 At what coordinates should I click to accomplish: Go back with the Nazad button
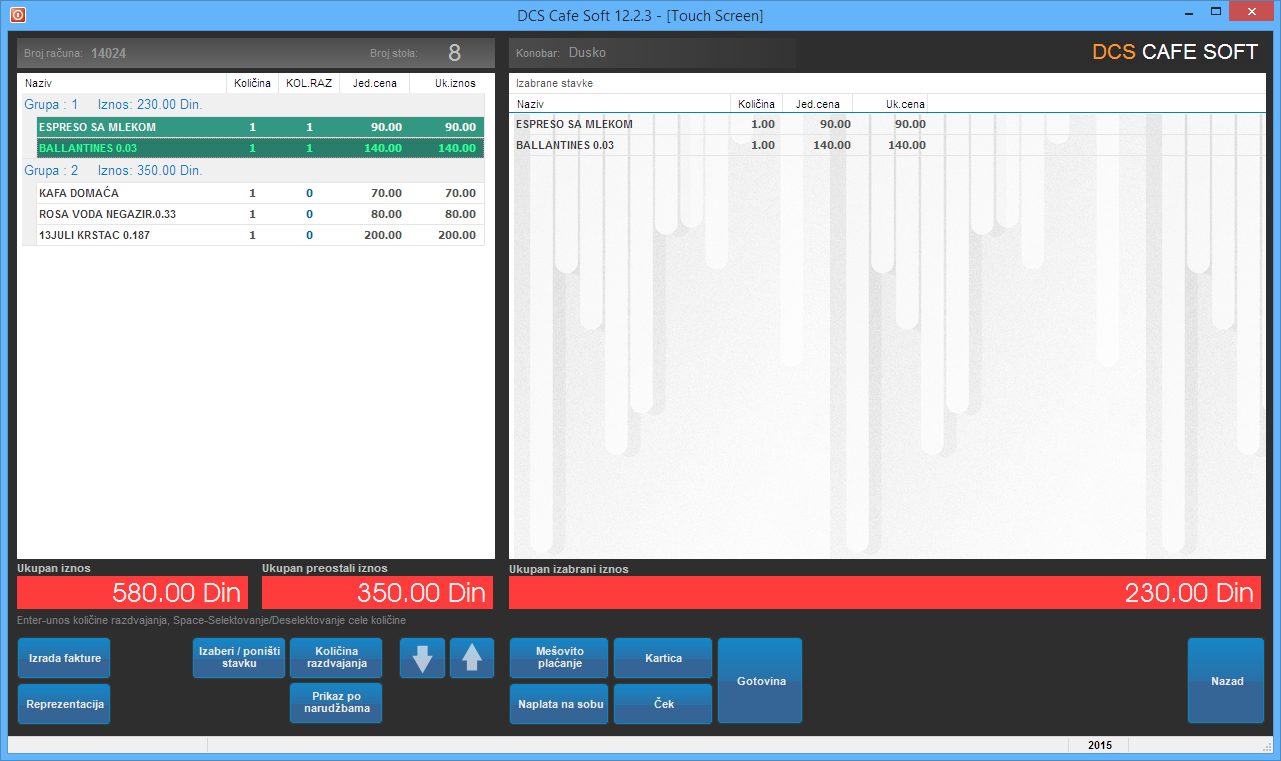(x=1226, y=681)
